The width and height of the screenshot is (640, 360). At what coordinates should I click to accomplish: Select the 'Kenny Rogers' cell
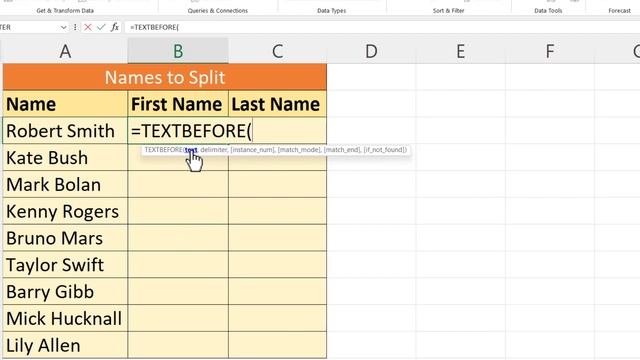(x=65, y=211)
